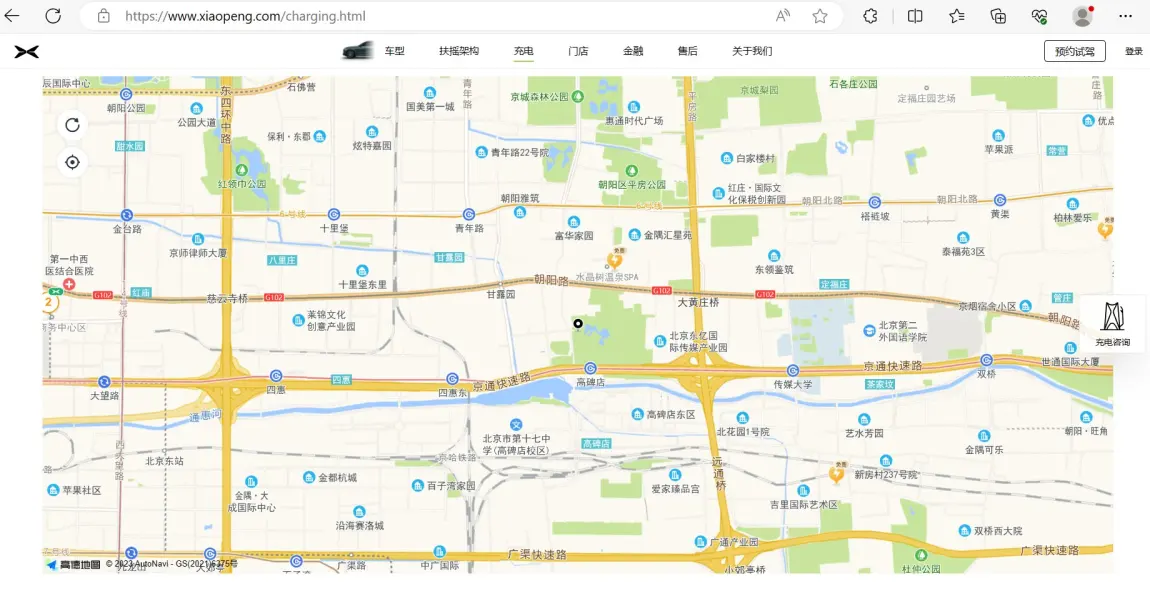Viewport: 1150px width, 591px height.
Task: Activate the read aloud icon in address bar
Action: click(x=783, y=16)
